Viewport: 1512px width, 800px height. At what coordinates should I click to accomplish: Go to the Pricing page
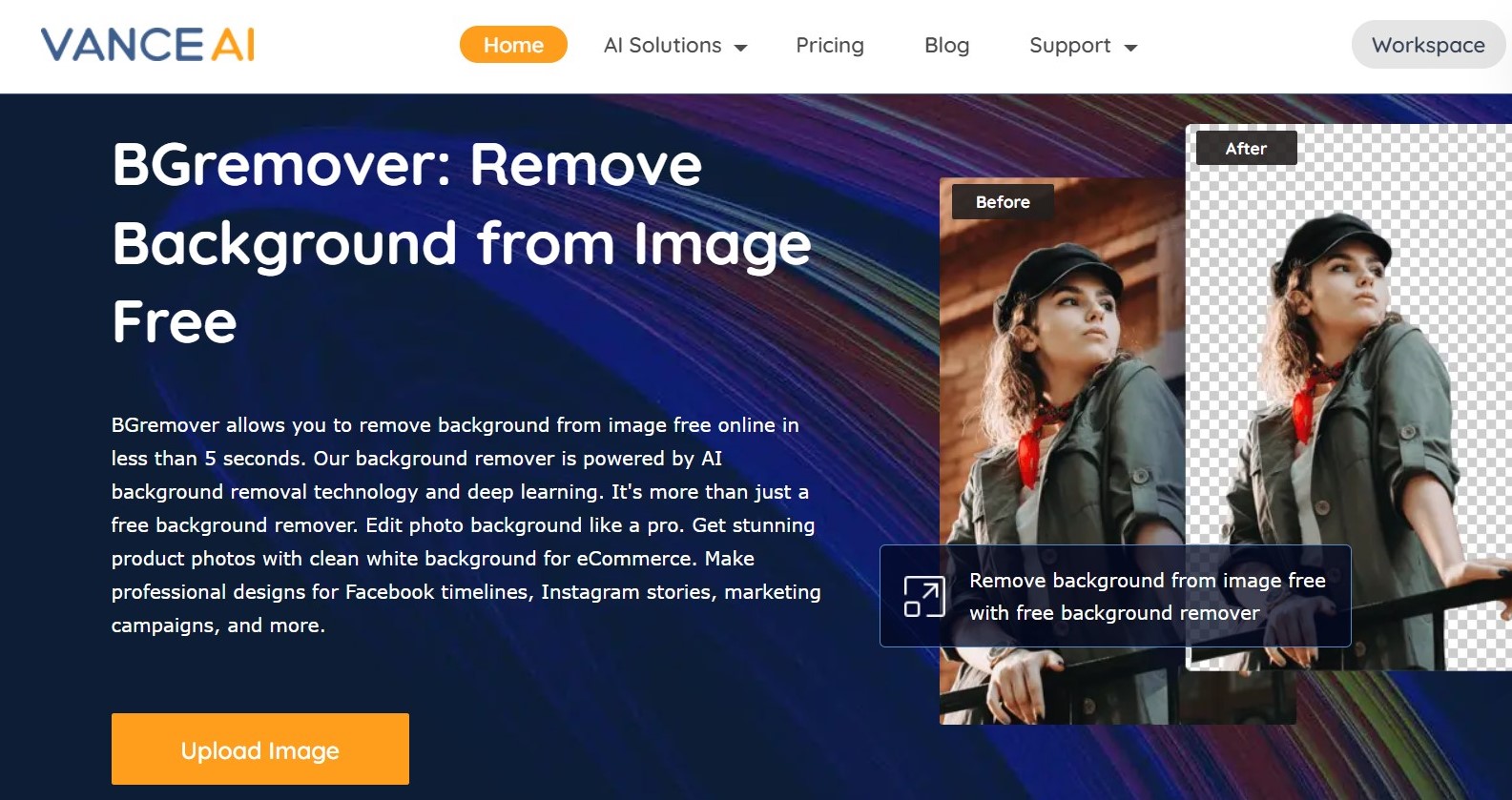[830, 46]
